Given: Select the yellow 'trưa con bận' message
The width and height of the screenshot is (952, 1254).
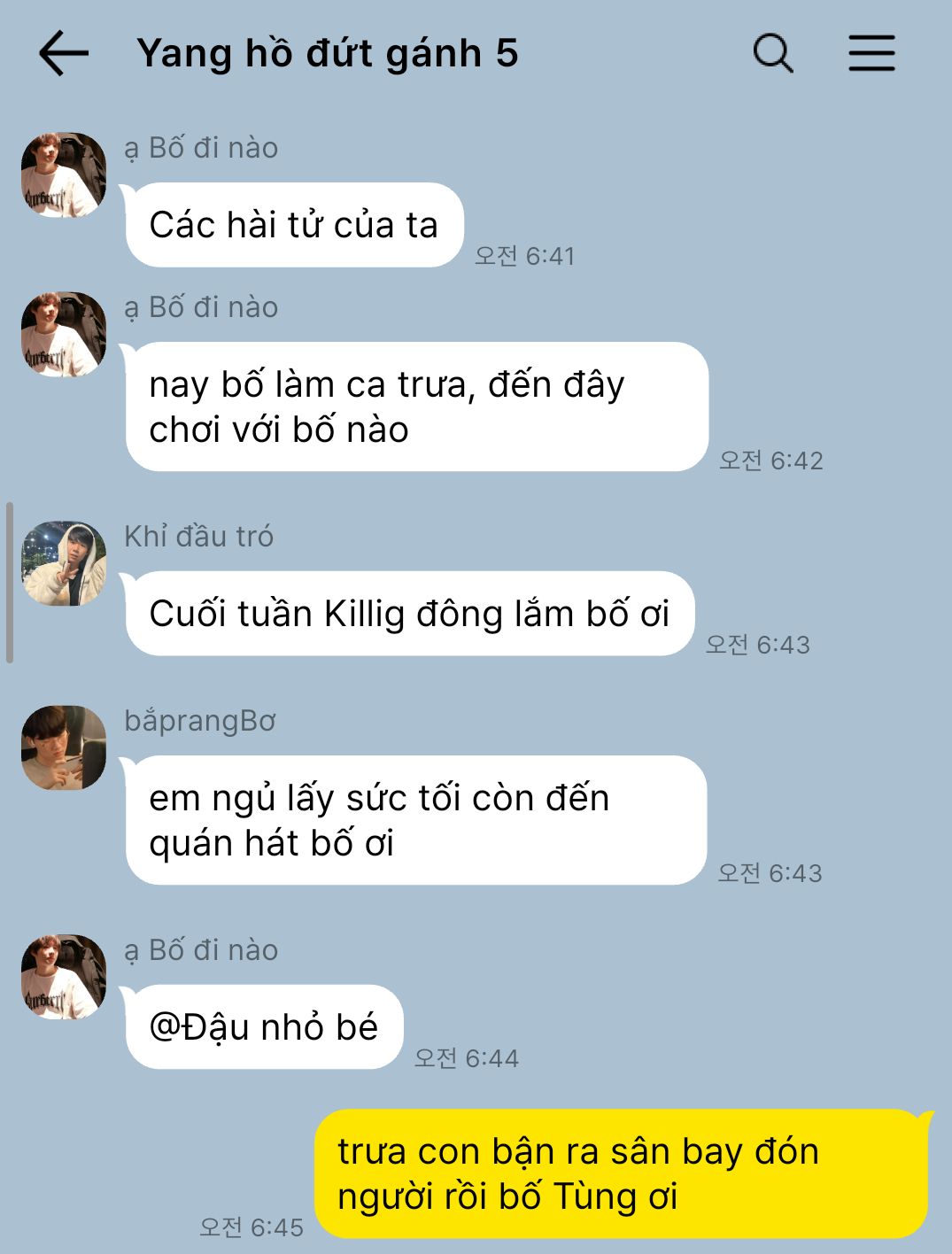Looking at the screenshot, I should click(622, 1174).
